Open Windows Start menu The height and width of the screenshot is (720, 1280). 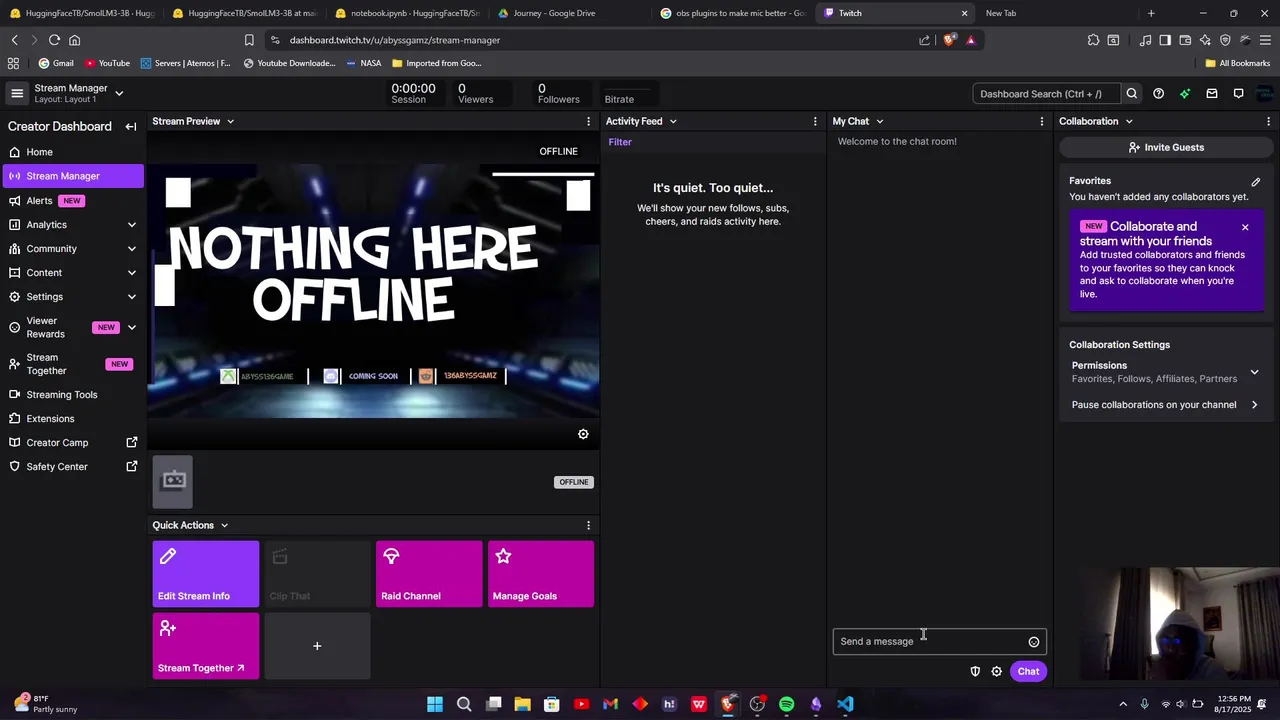pos(435,704)
